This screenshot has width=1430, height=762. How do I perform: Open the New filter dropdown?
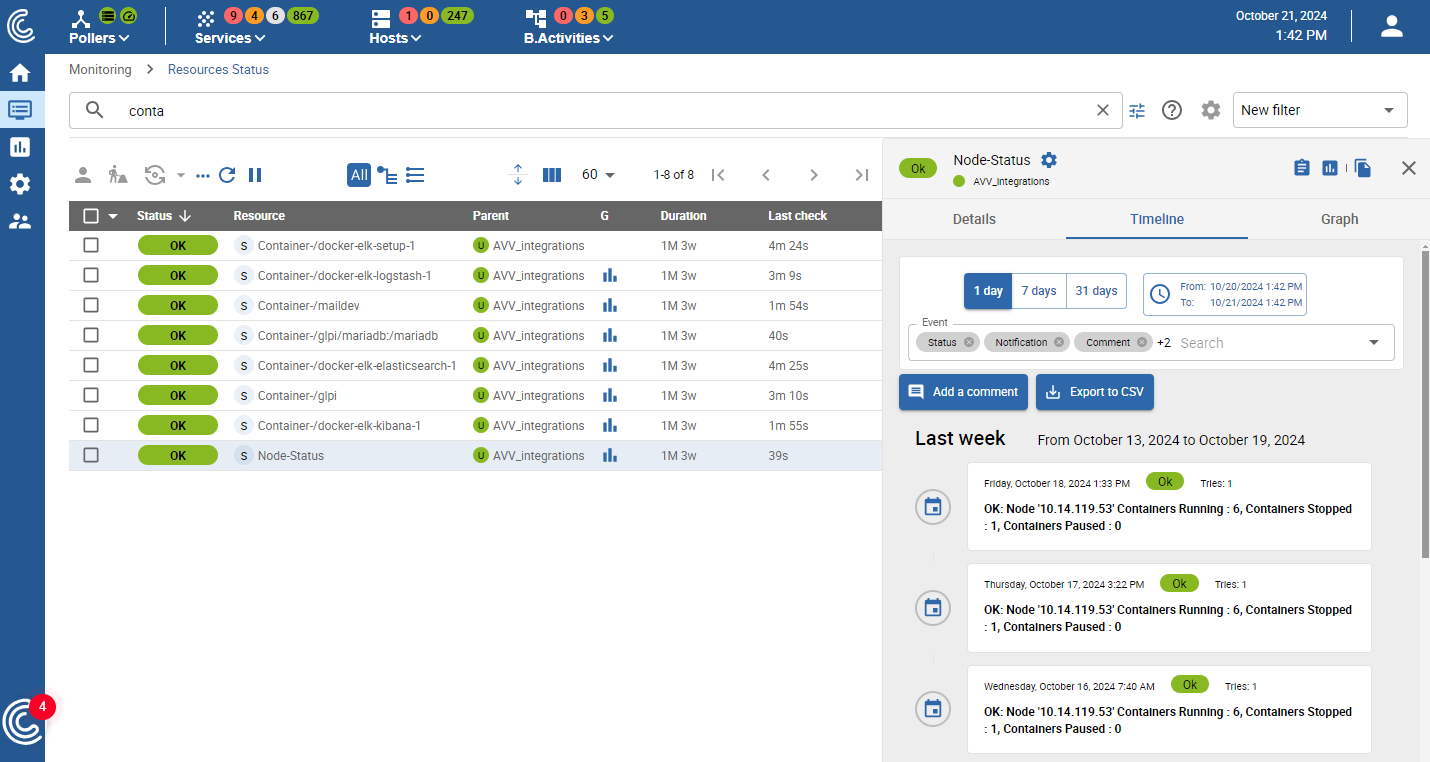point(1319,110)
